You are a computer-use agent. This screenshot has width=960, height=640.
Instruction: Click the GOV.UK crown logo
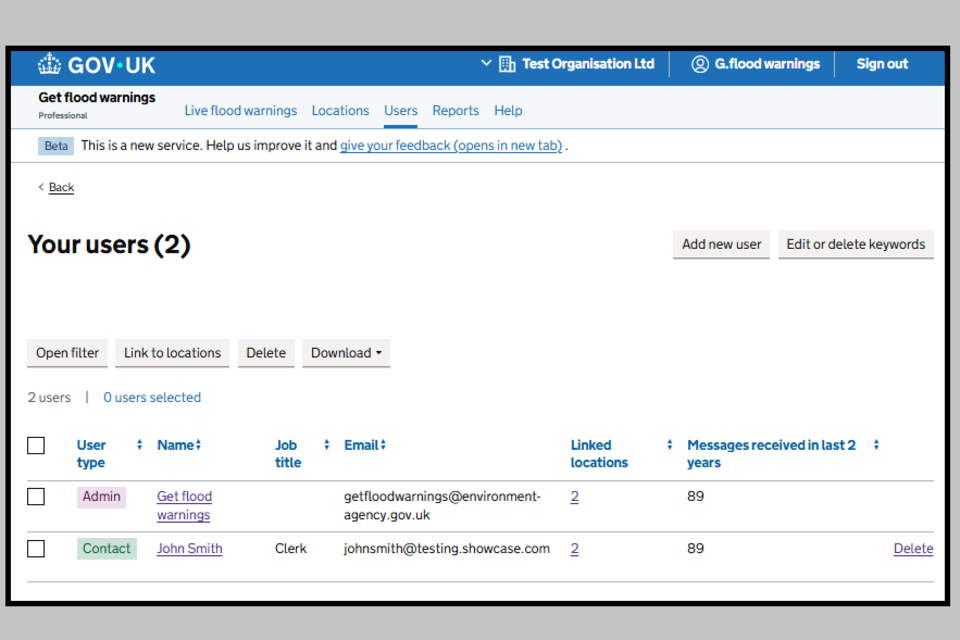[50, 65]
